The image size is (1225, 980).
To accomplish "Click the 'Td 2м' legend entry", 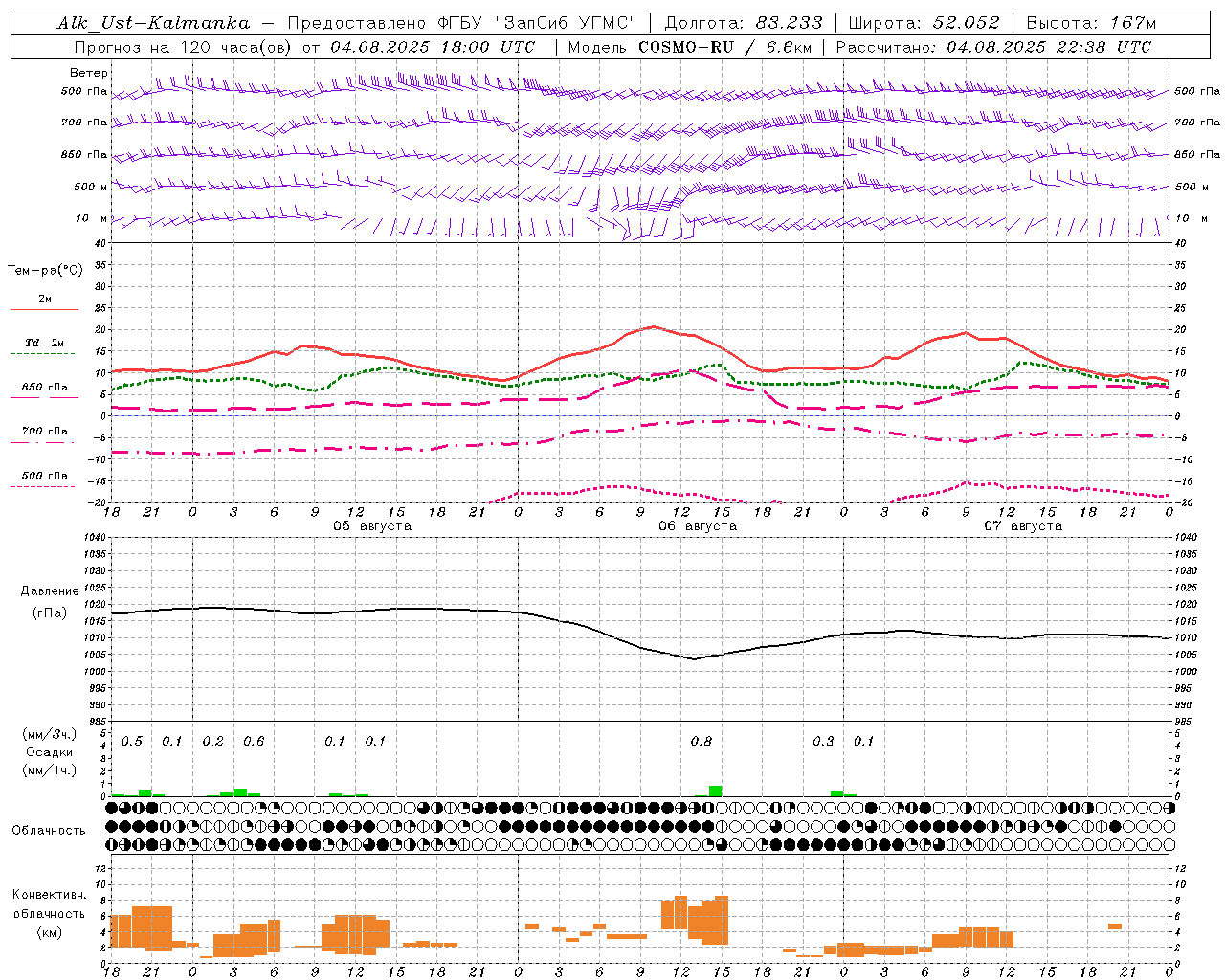I will pyautogui.click(x=45, y=343).
